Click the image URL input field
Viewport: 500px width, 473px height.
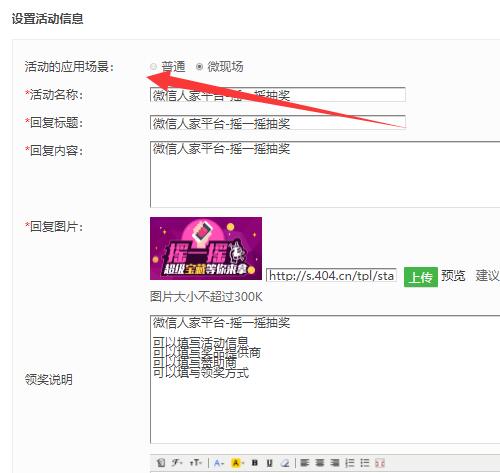[332, 275]
